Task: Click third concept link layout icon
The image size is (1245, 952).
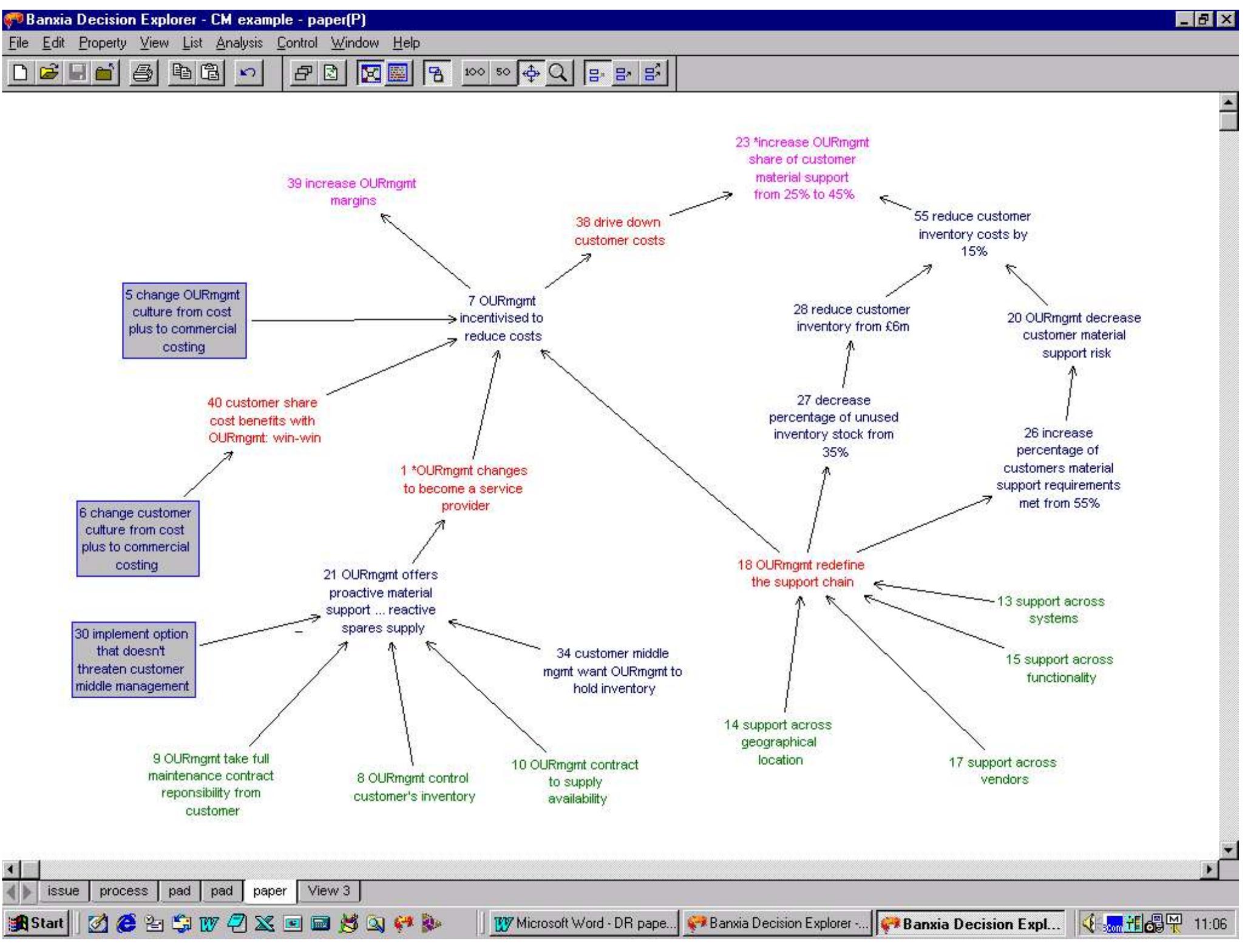Action: tap(653, 73)
